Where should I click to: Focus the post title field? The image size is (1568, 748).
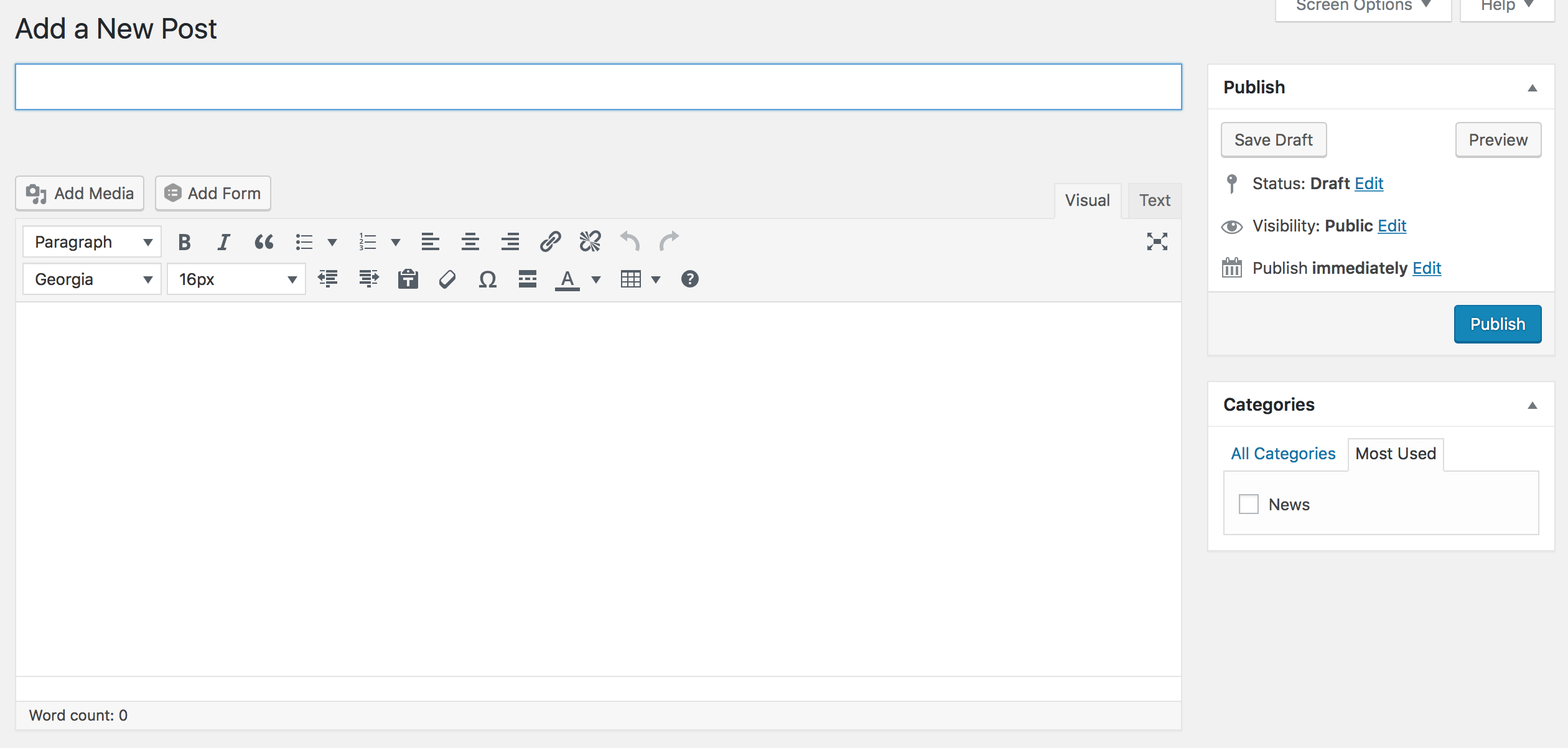click(599, 86)
